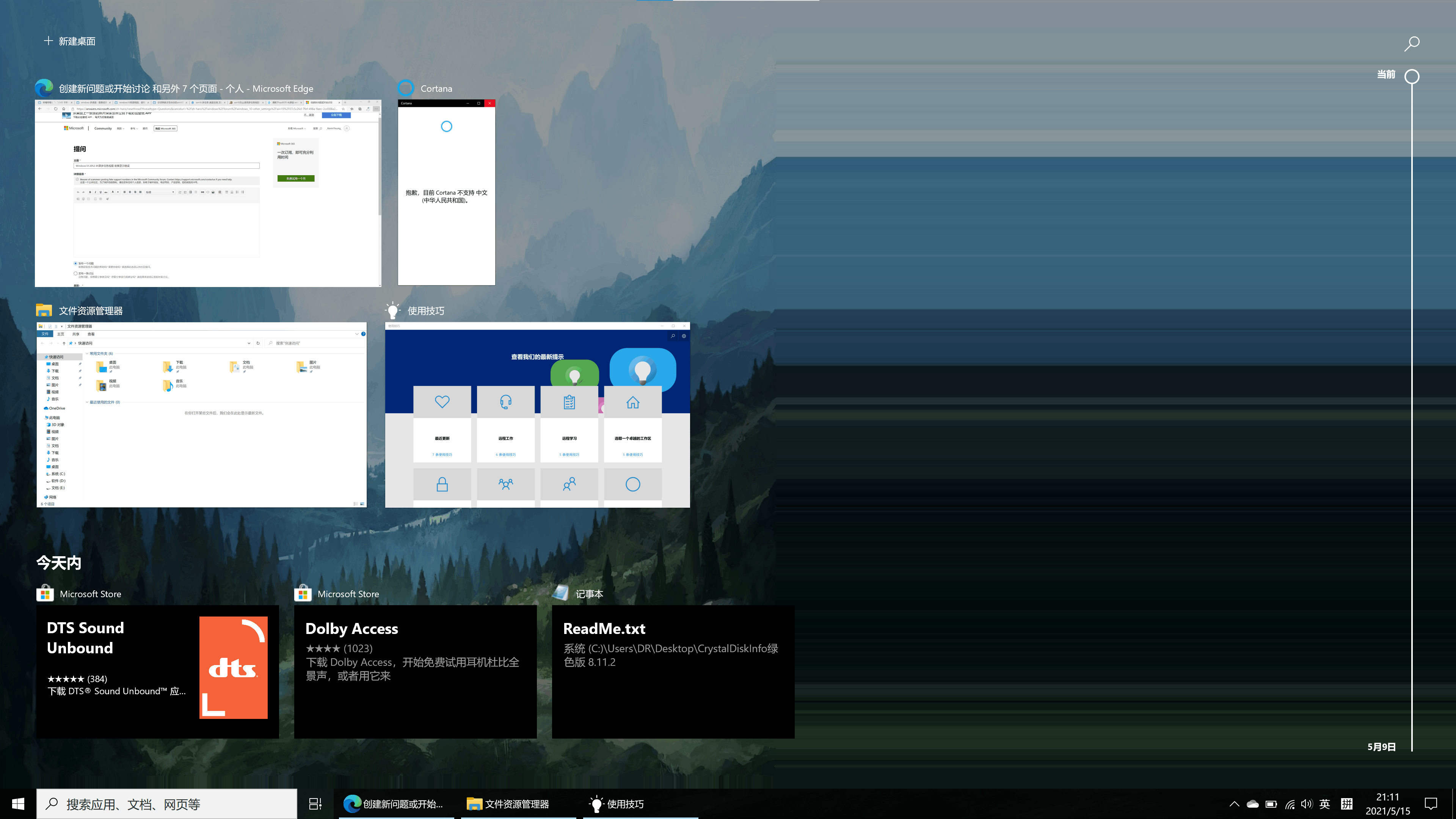This screenshot has width=1456, height=819.
Task: Click the taskbar search box 搜索应用、文档、网页等
Action: pos(167,804)
